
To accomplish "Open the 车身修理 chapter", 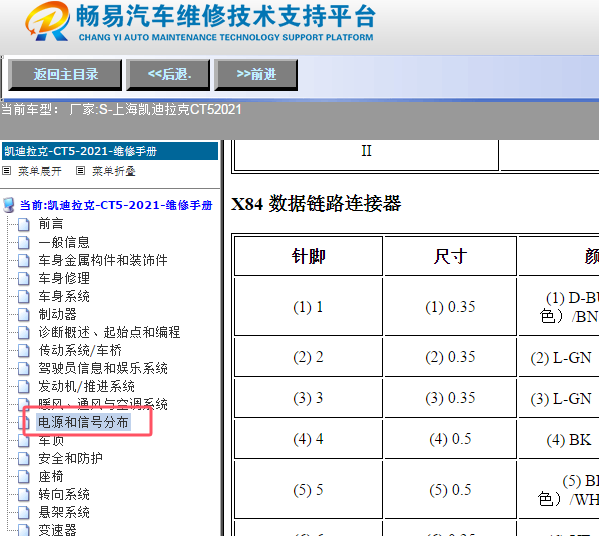I will (64, 278).
